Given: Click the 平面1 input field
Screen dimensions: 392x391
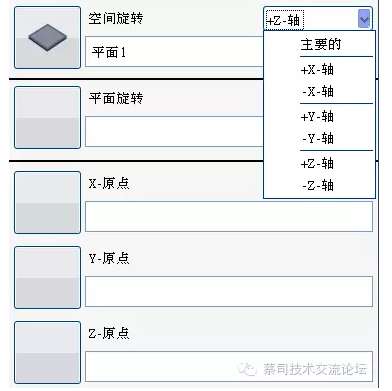Looking at the screenshot, I should [x=174, y=52].
